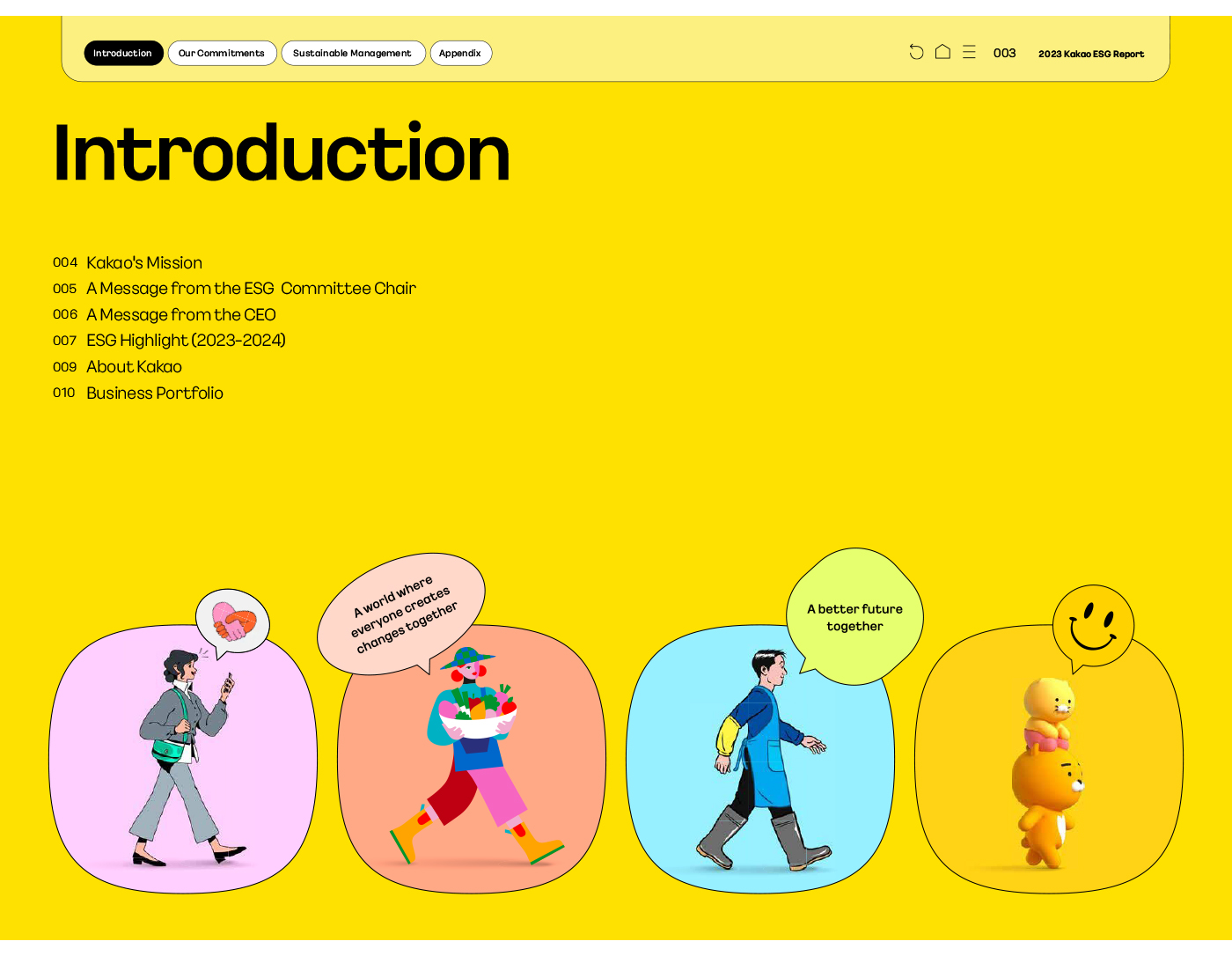Viewport: 1232px width, 956px height.
Task: Click the 'A better future together' bubble
Action: tap(854, 616)
